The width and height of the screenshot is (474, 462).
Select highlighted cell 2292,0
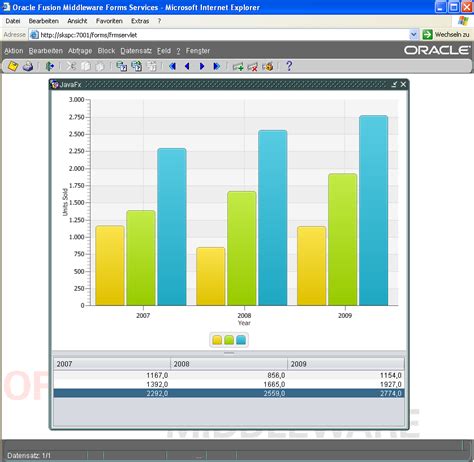point(112,393)
